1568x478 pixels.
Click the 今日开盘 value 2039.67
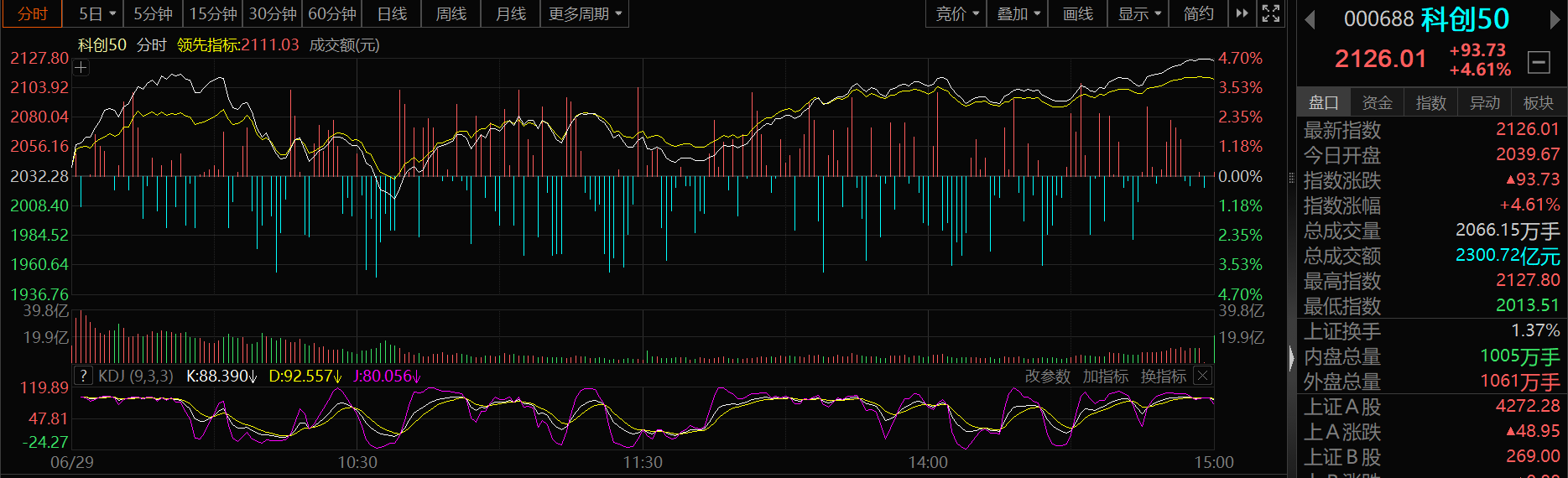[1528, 154]
